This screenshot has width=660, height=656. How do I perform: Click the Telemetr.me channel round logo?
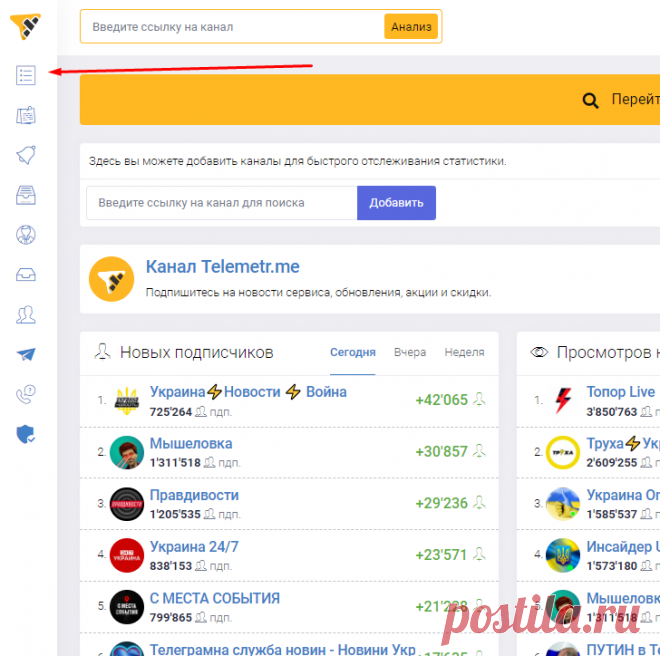tap(112, 279)
